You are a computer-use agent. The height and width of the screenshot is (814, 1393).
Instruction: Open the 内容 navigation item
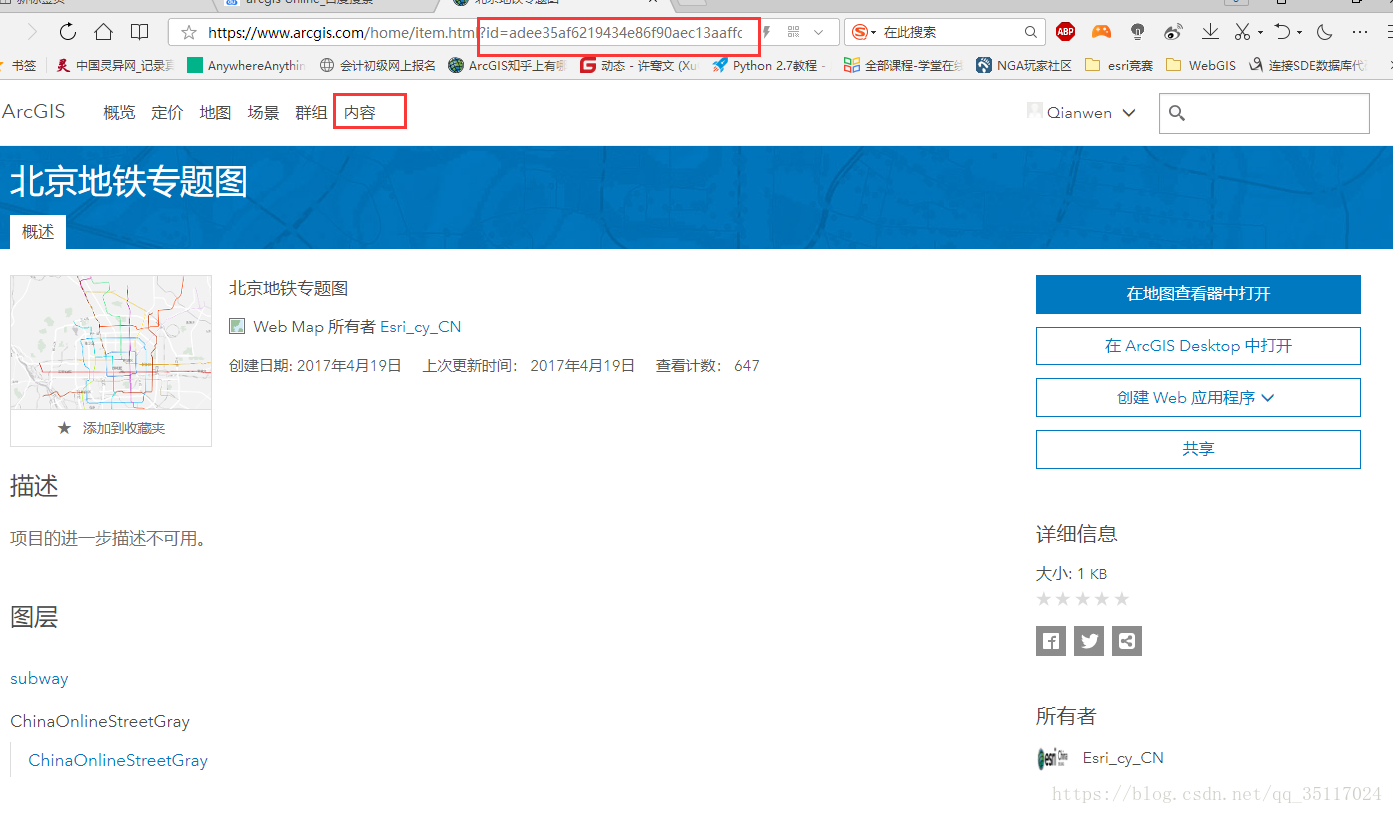[359, 113]
